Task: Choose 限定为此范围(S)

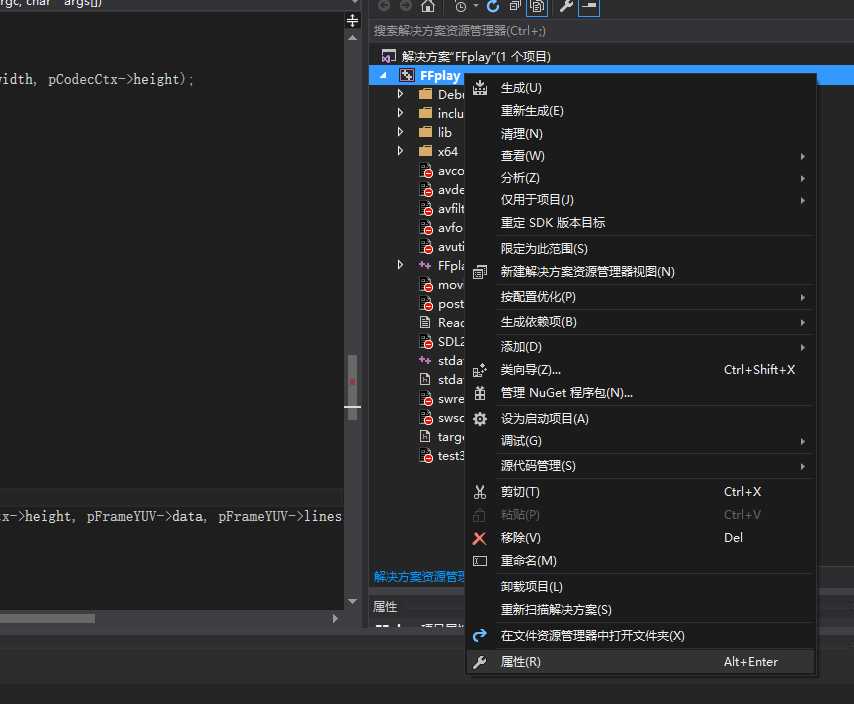Action: 640,249
